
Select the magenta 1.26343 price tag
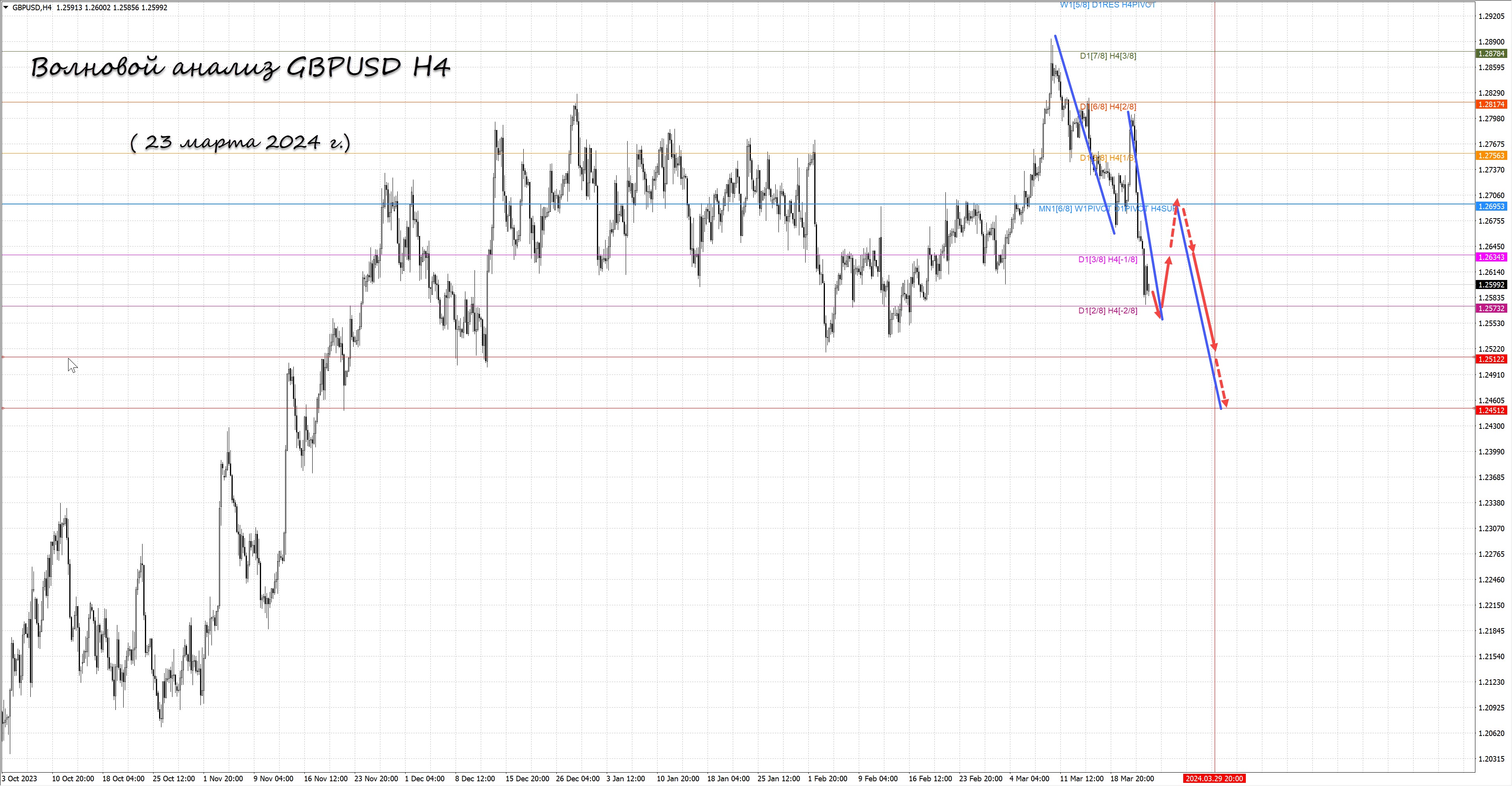coord(1491,257)
